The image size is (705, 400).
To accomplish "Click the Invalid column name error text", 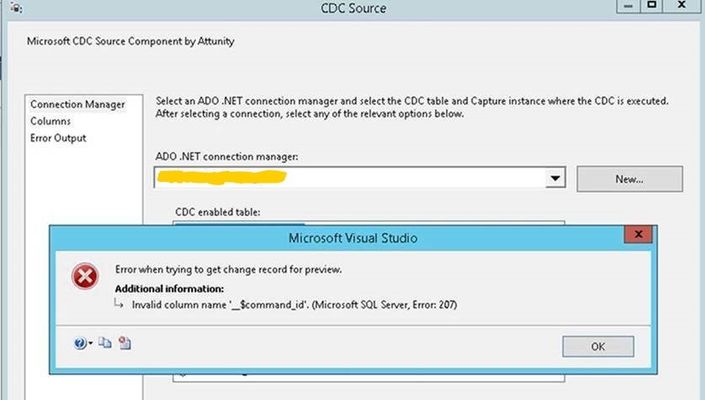I will [x=294, y=305].
